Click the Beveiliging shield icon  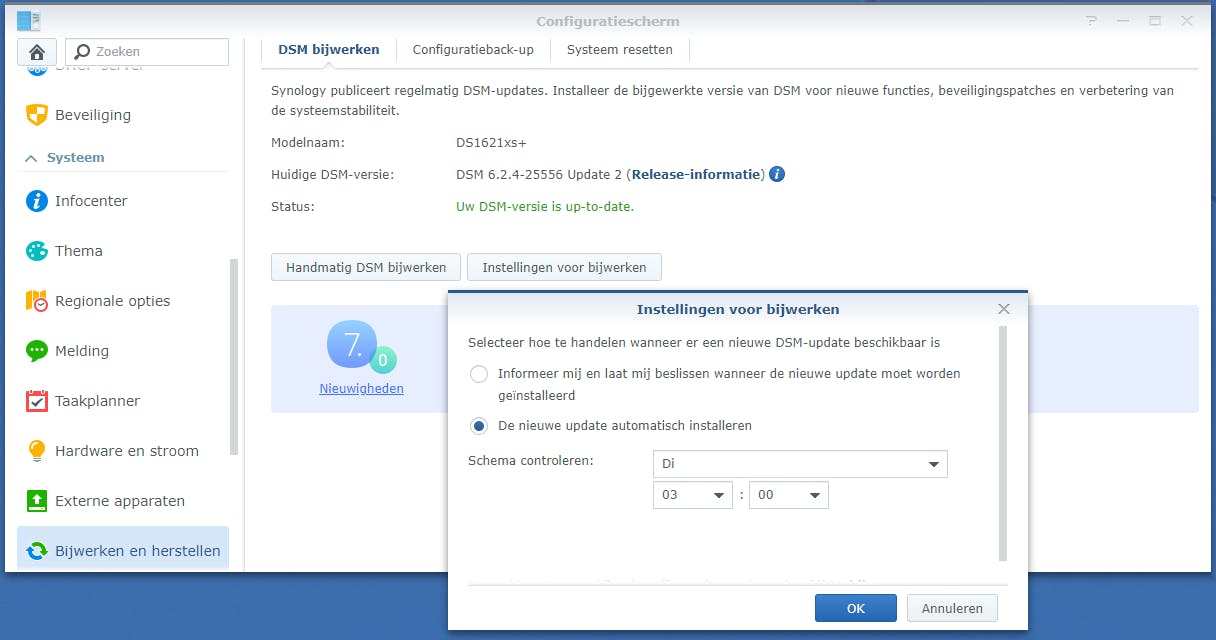click(x=37, y=114)
